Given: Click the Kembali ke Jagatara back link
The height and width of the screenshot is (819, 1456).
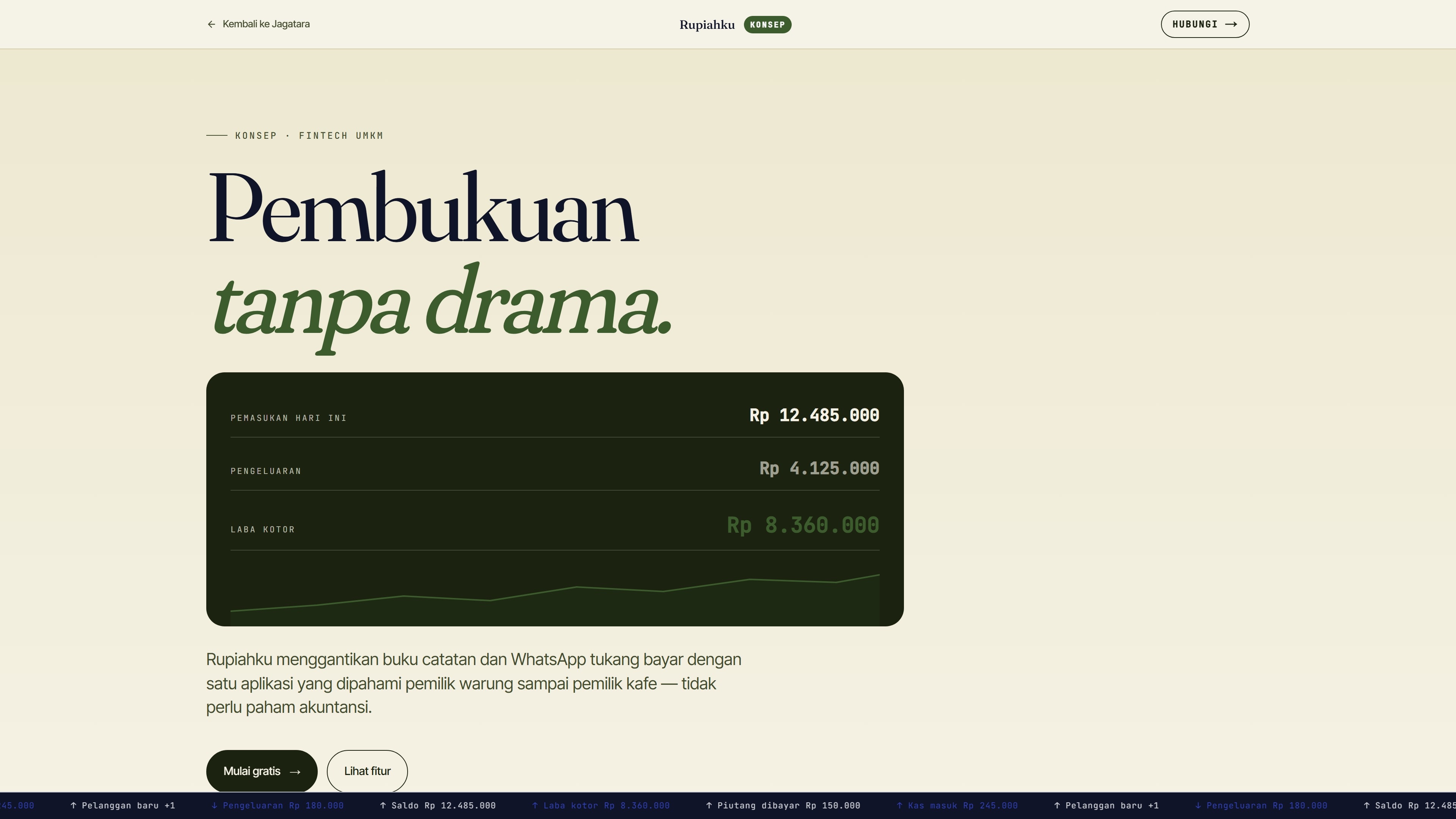Looking at the screenshot, I should click(x=258, y=24).
